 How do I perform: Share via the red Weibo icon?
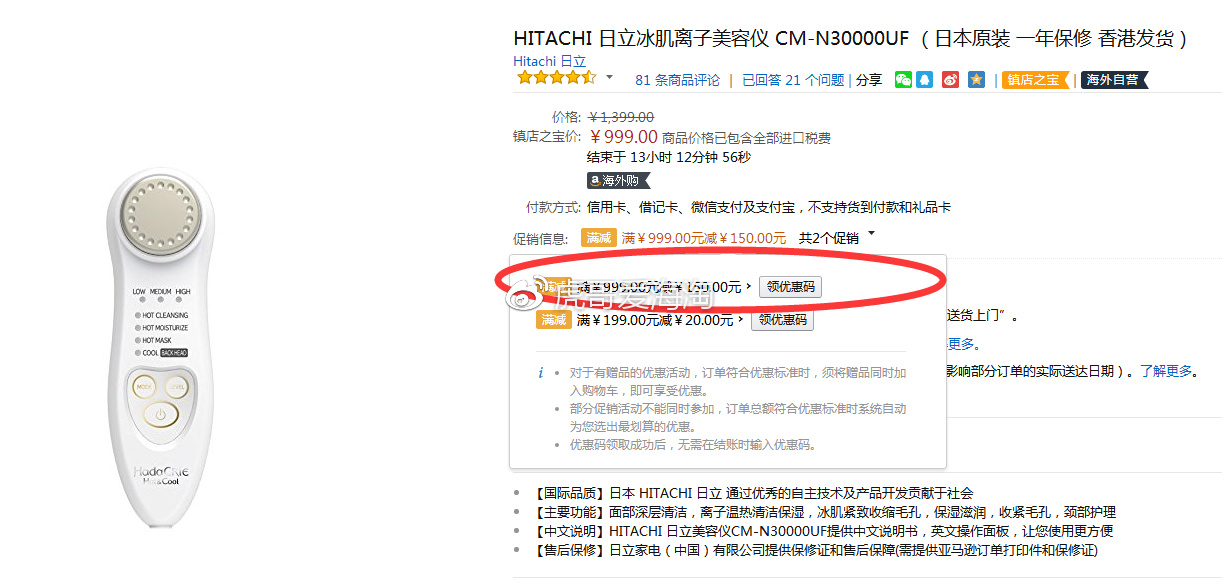coord(951,79)
